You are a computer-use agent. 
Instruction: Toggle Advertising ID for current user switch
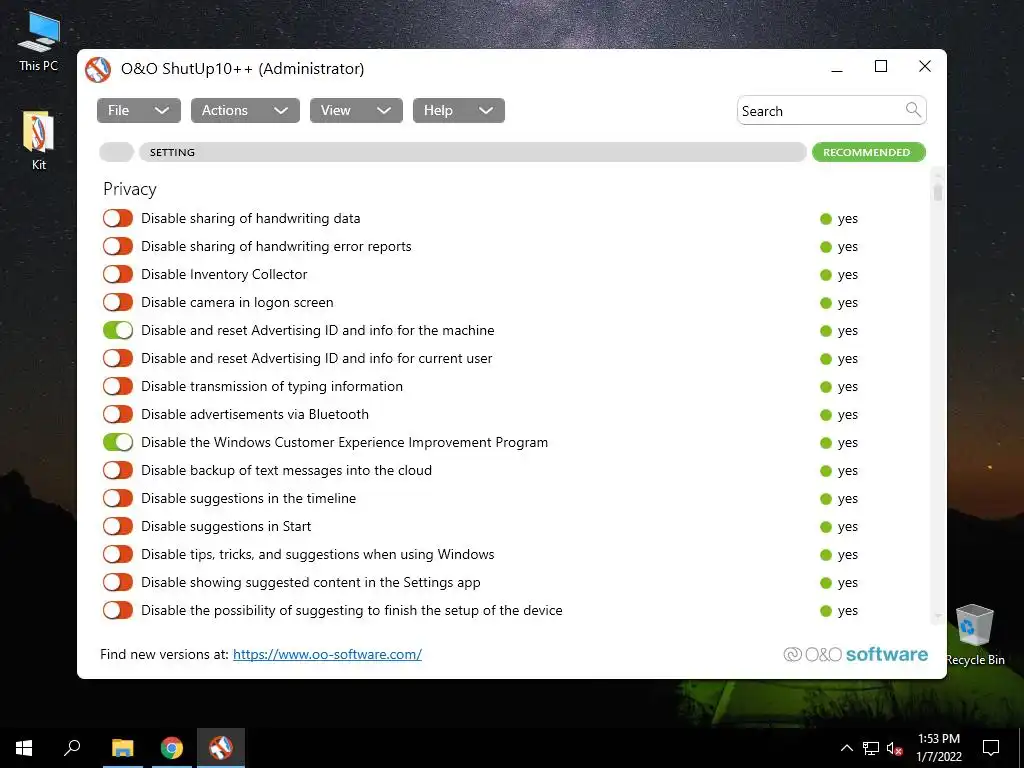pos(118,359)
